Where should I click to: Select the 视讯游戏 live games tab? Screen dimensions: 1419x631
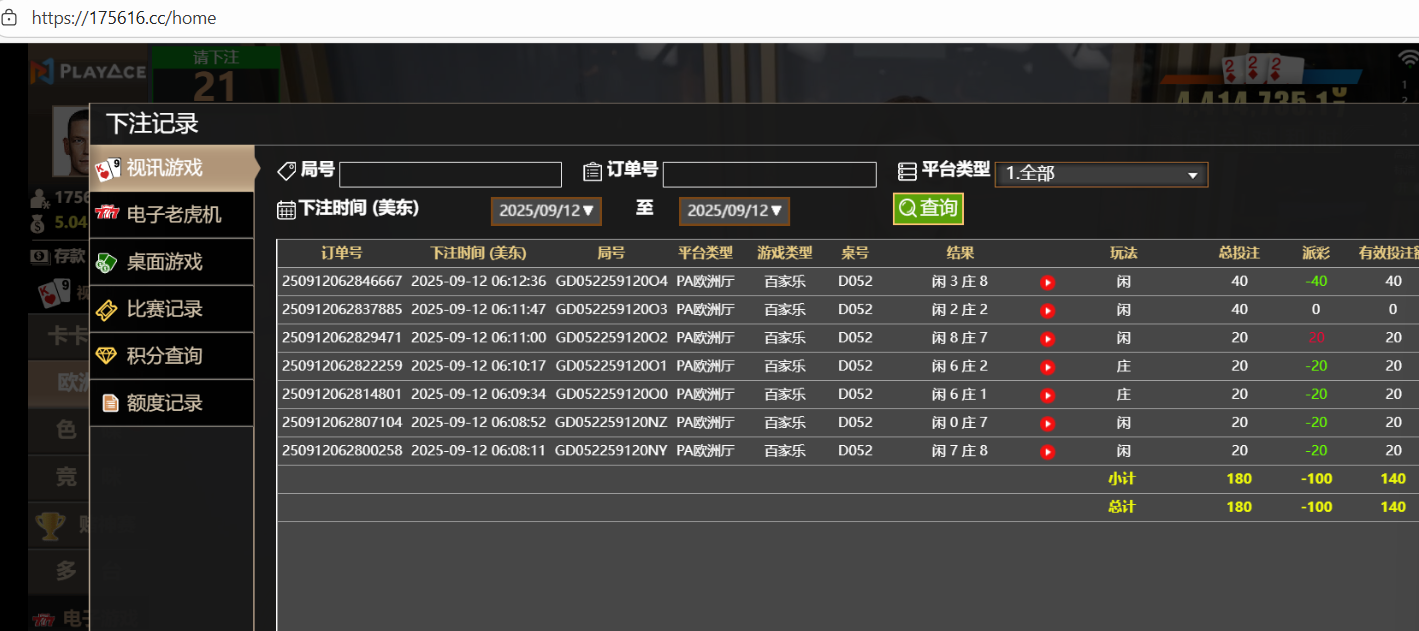[x=172, y=168]
